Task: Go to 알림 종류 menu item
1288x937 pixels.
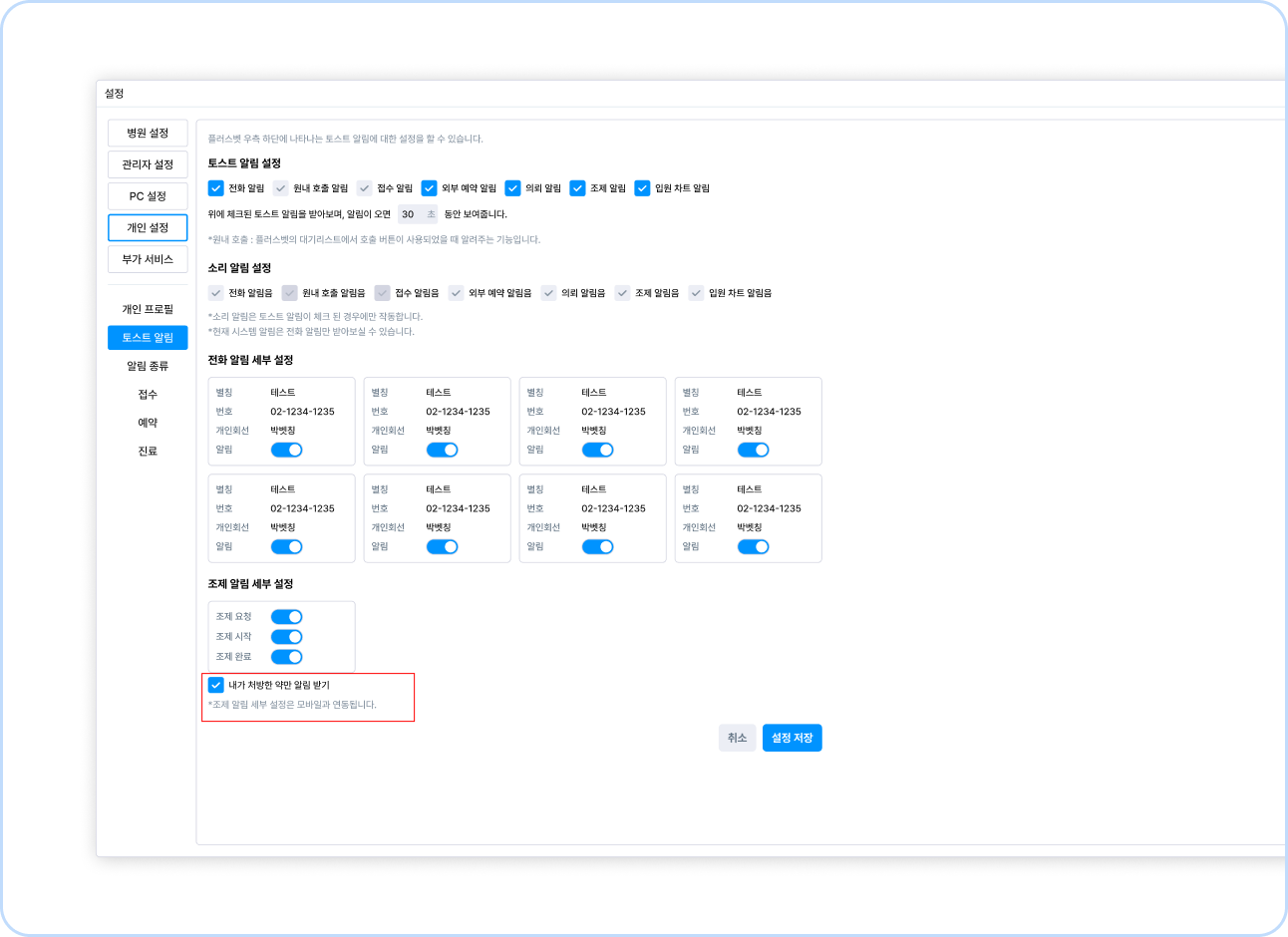Action: pos(148,366)
